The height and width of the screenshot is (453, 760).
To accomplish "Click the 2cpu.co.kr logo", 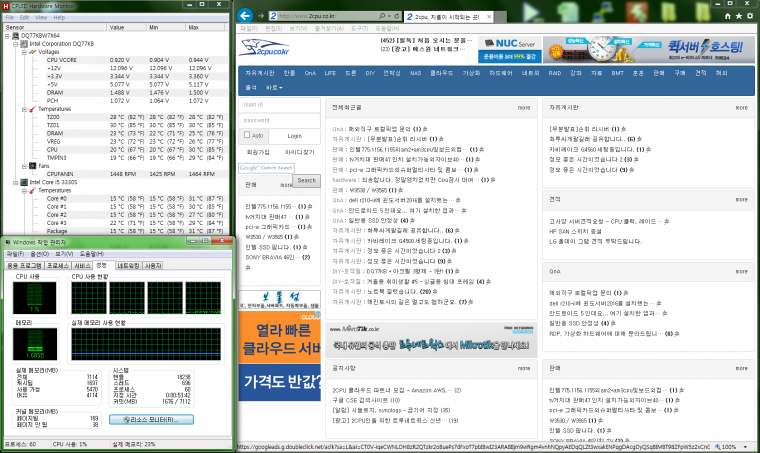I will 265,47.
